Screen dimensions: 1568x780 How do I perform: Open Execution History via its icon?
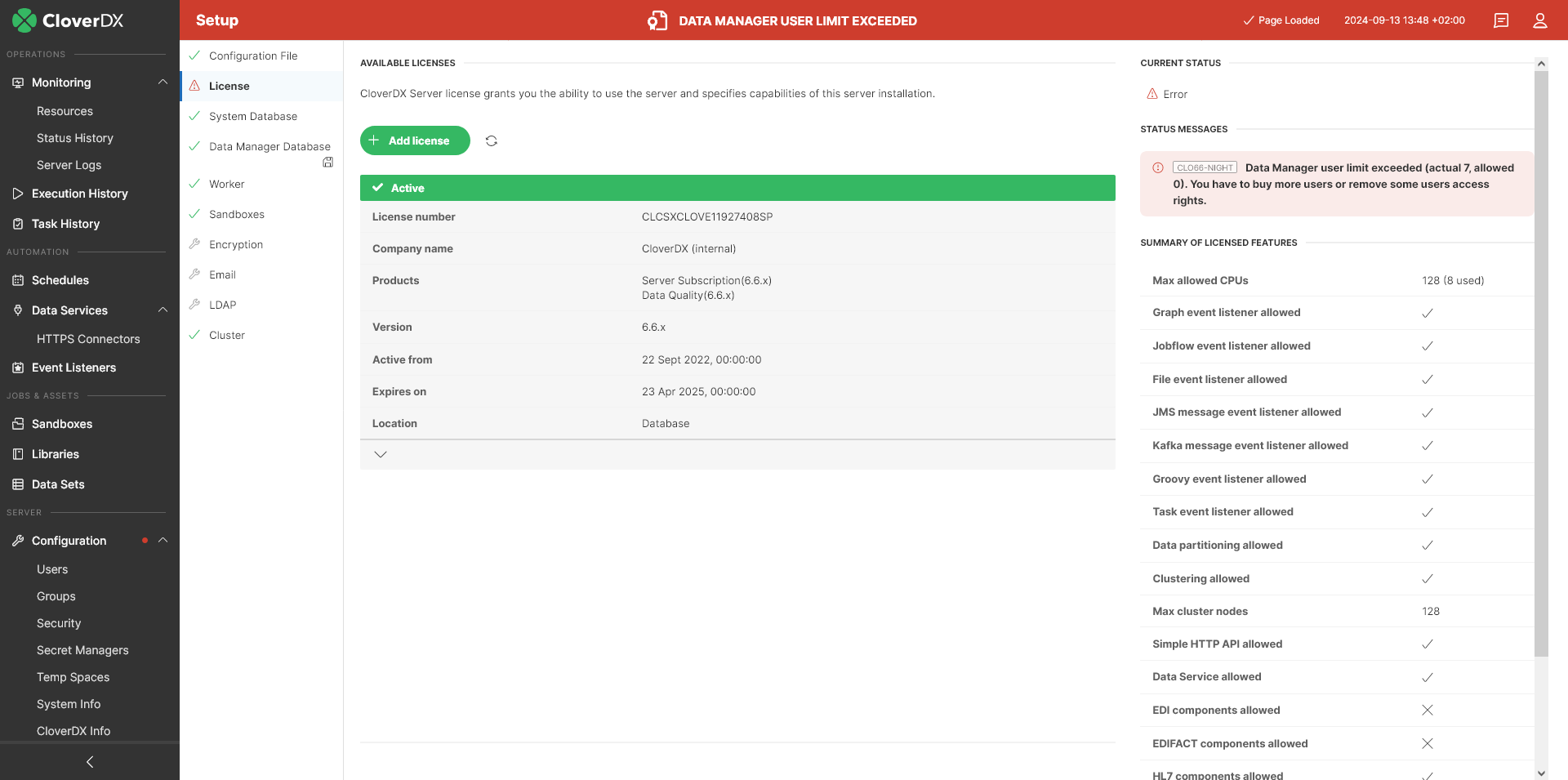coord(17,194)
